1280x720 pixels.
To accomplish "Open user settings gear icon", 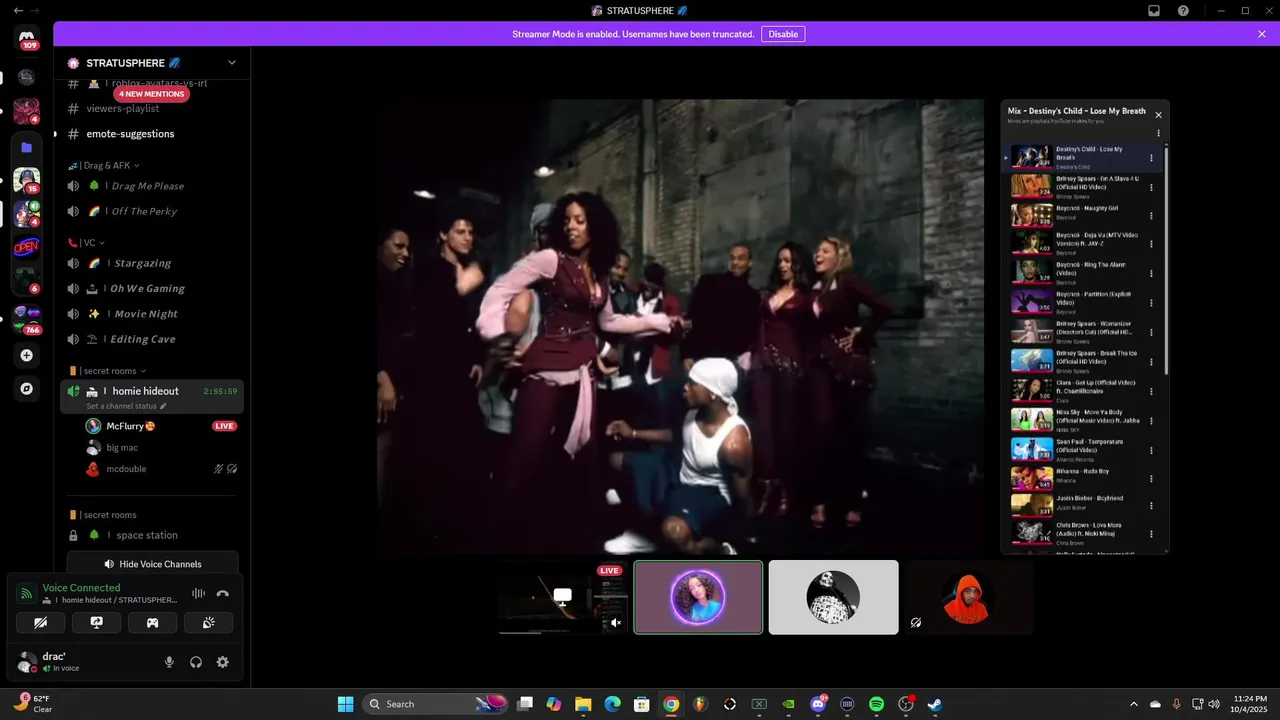I will tap(223, 662).
